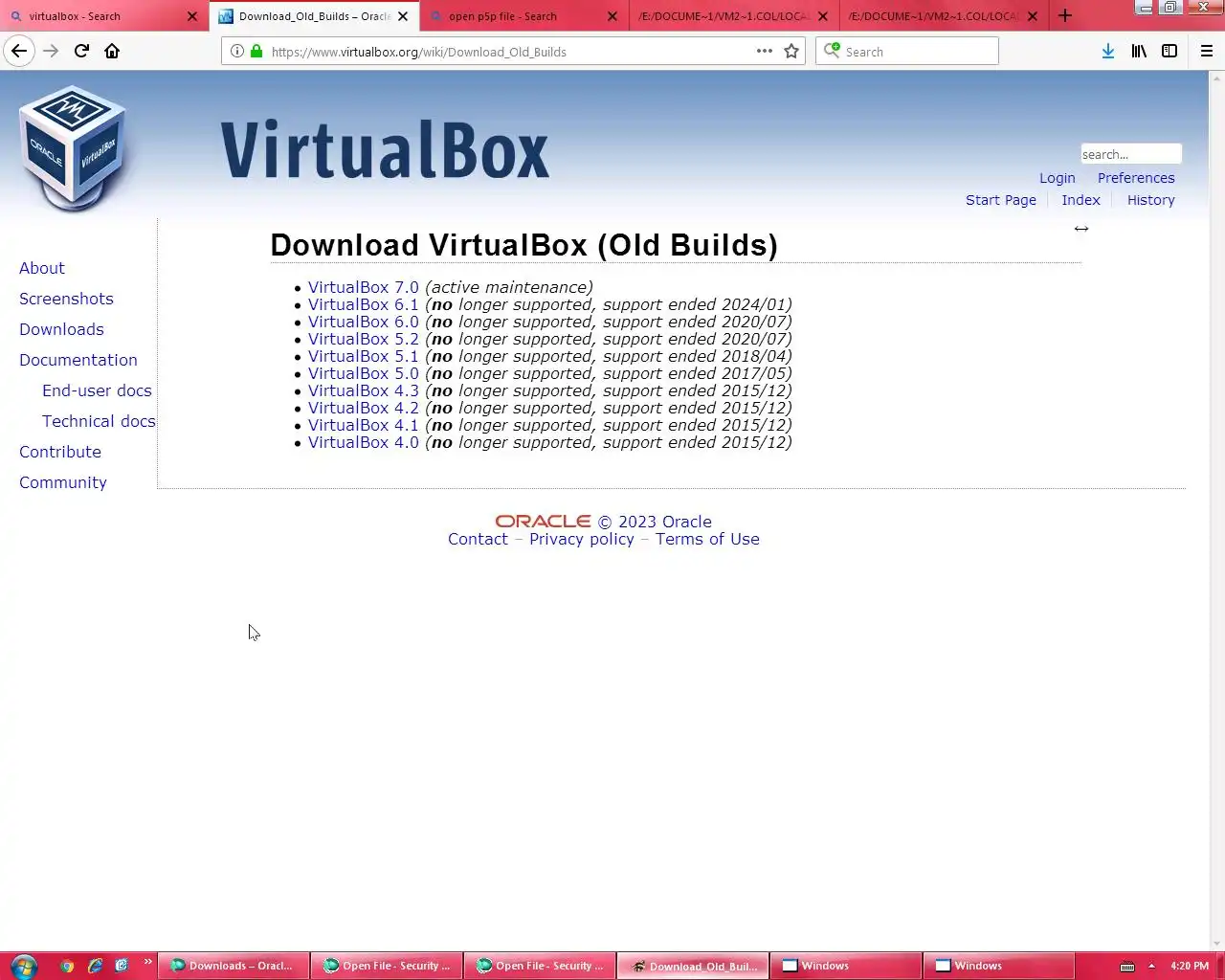Open the Login link
The height and width of the screenshot is (980, 1225).
pos(1058,178)
